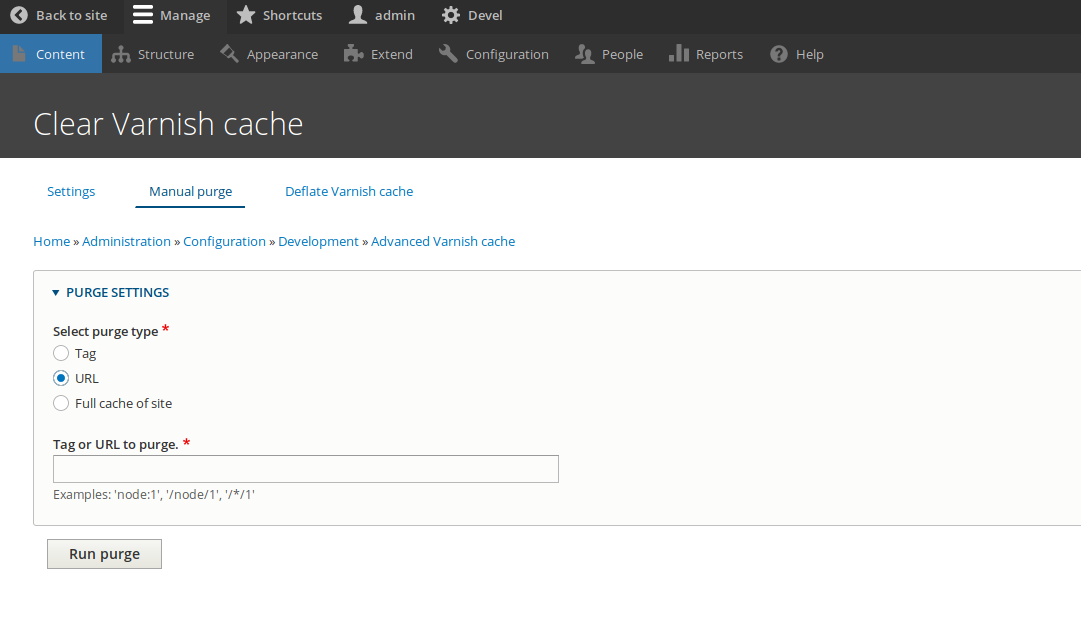
Task: Open the Appearance menu label
Action: [283, 54]
